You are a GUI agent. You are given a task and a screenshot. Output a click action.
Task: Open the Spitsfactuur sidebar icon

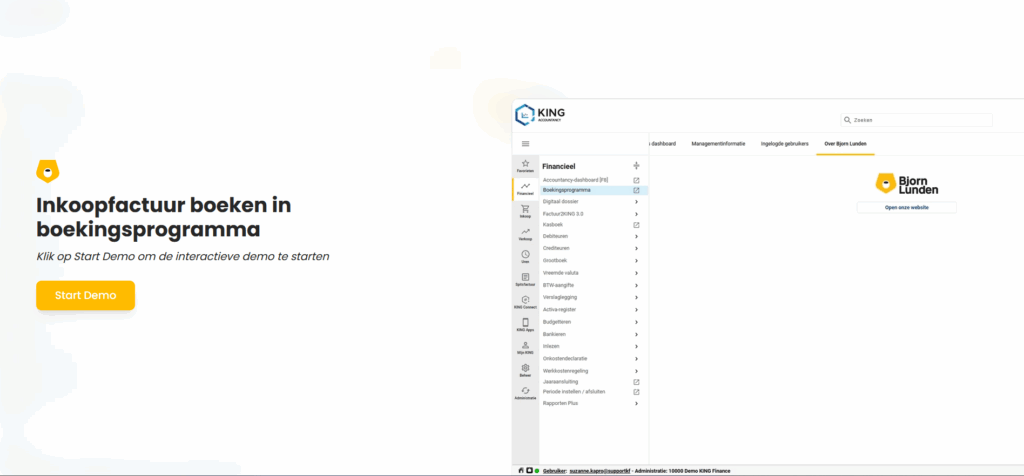click(525, 279)
